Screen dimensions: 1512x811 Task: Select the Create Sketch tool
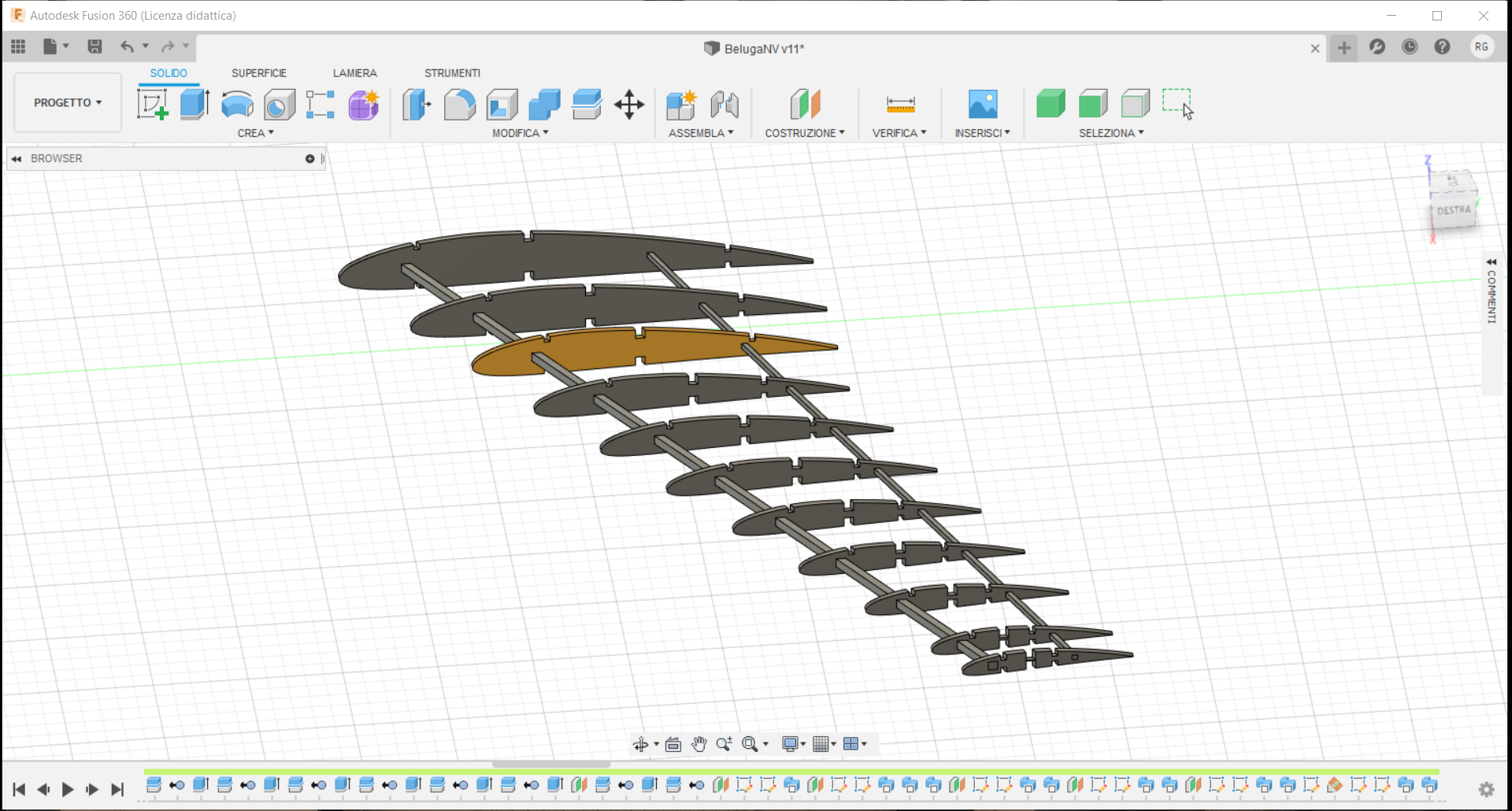pos(153,104)
